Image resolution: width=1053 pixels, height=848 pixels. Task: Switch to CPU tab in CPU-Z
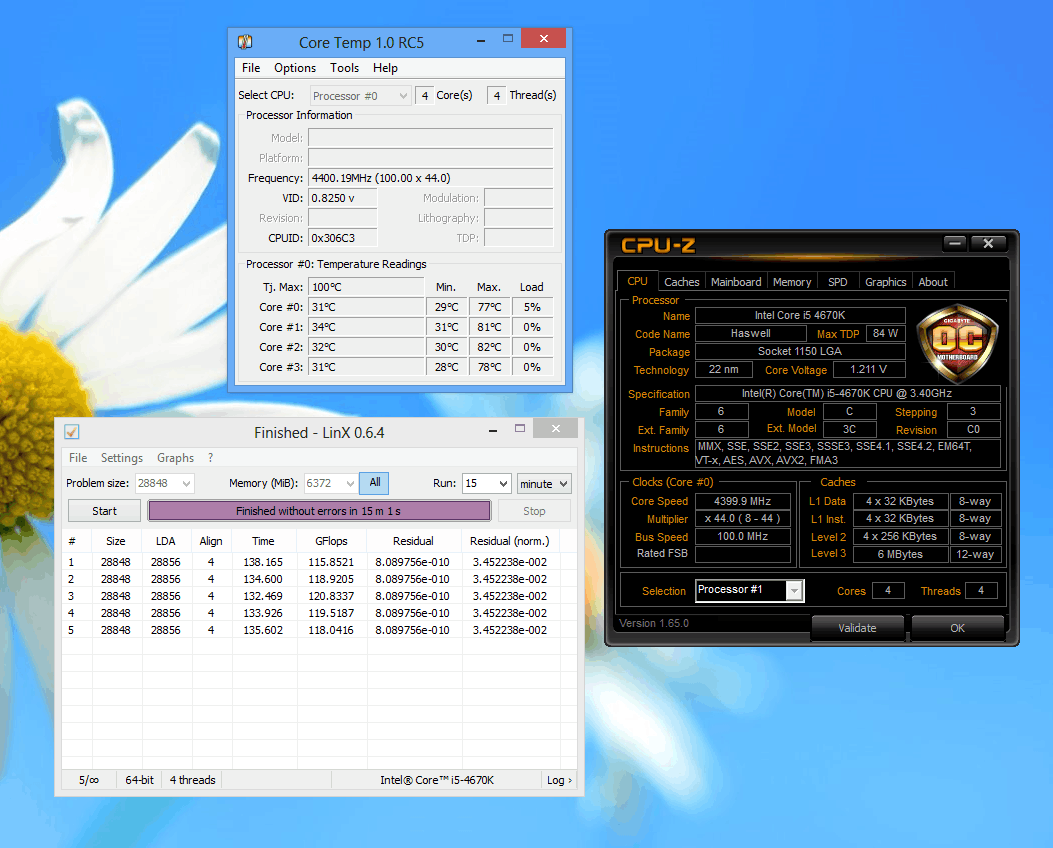pos(637,281)
